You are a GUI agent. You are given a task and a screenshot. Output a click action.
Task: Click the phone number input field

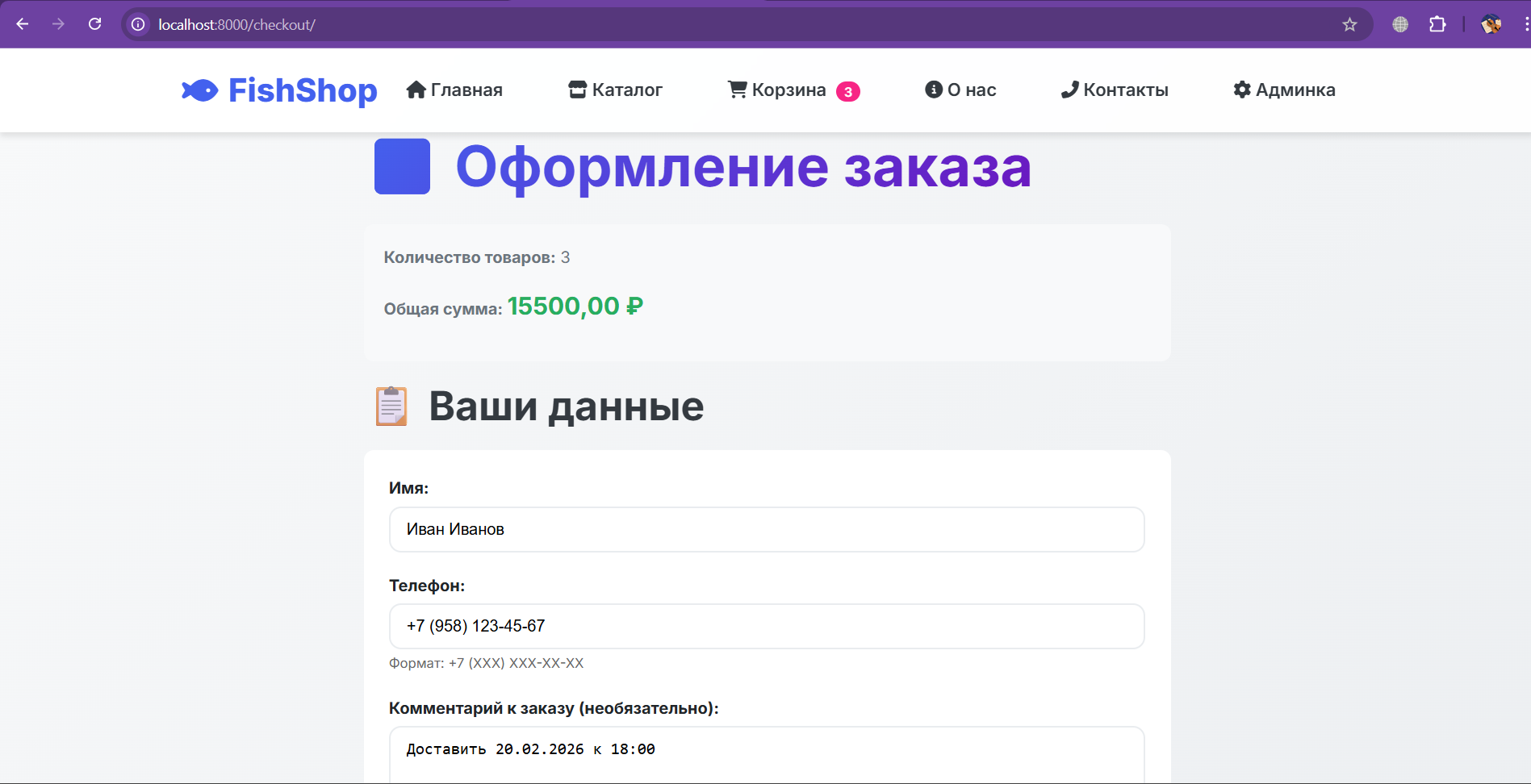tap(766, 626)
